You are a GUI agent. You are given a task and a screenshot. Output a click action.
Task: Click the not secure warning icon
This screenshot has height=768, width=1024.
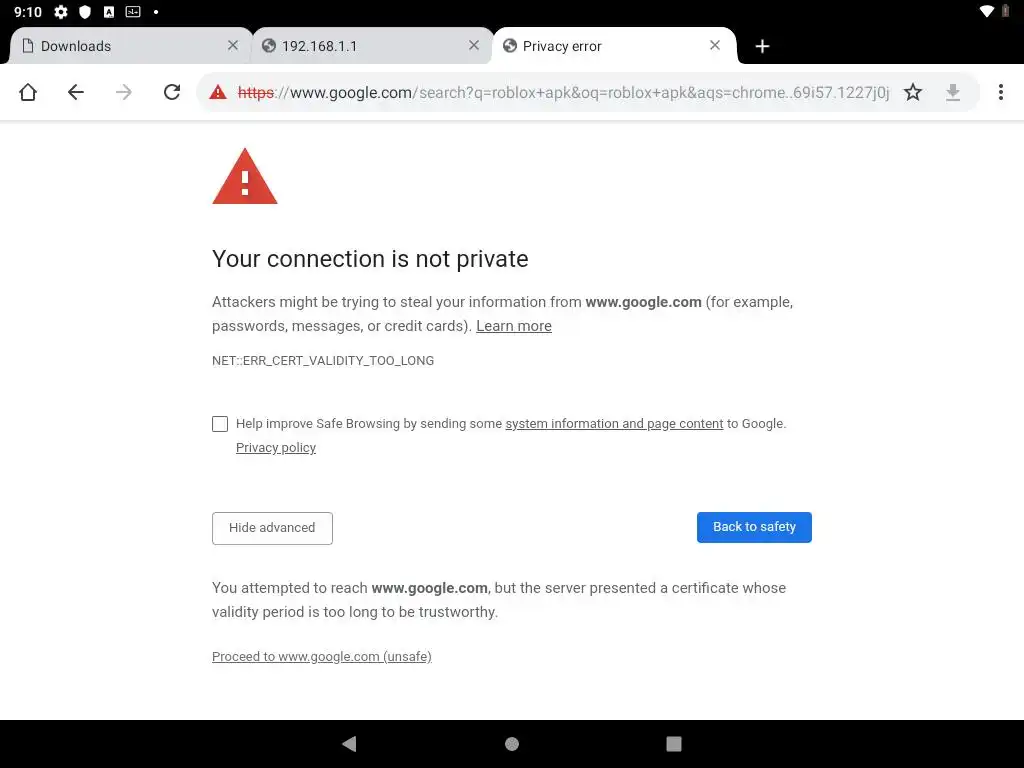click(x=217, y=92)
